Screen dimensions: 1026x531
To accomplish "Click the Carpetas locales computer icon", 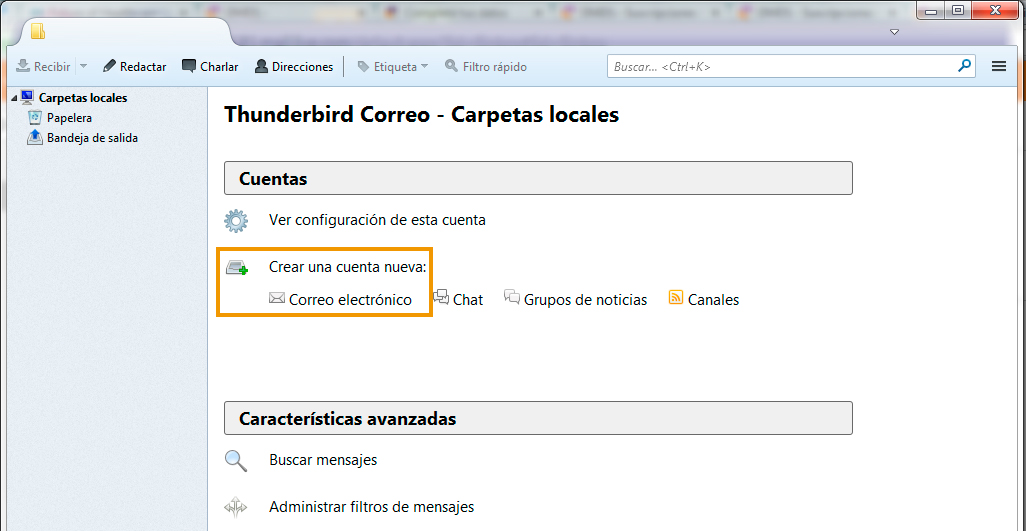I will pos(27,97).
